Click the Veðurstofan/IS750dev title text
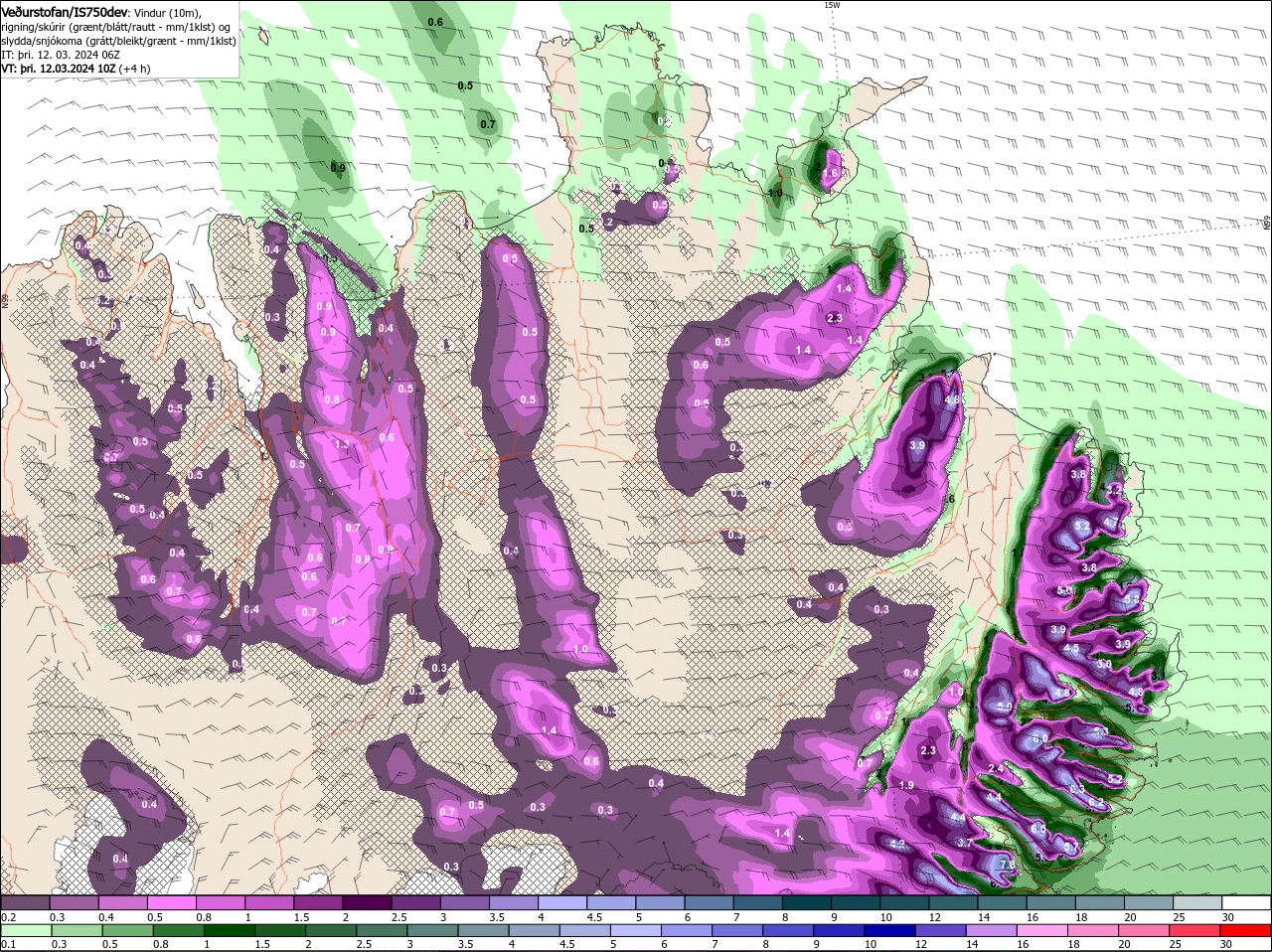 point(64,11)
